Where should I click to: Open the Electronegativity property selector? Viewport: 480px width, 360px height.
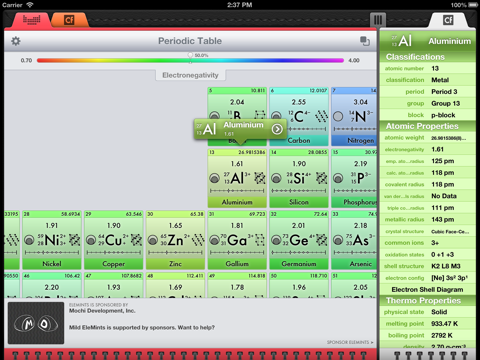[x=190, y=75]
